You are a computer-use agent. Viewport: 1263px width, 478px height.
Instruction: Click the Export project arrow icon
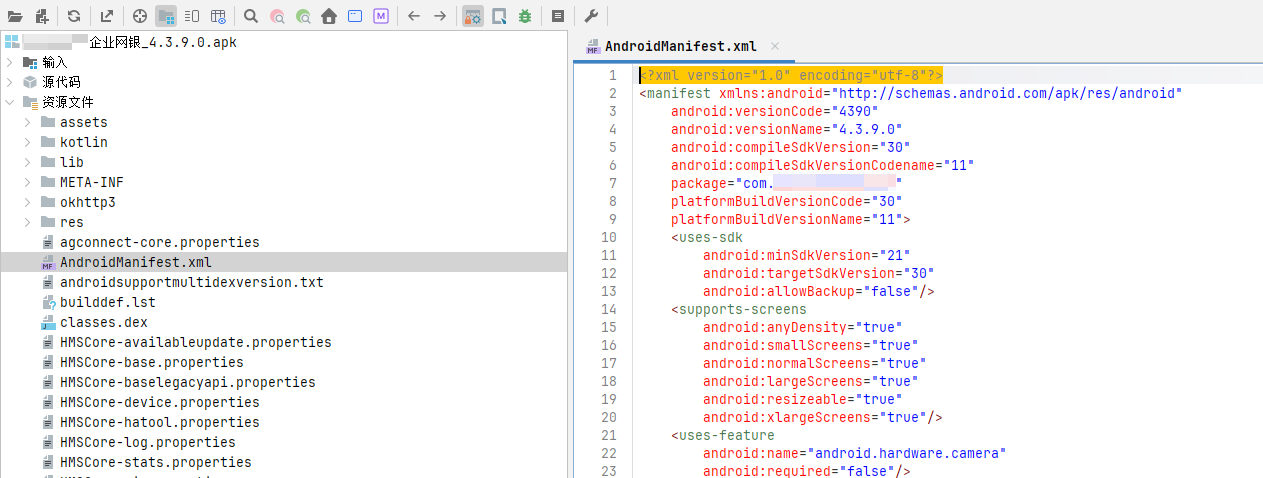click(107, 16)
